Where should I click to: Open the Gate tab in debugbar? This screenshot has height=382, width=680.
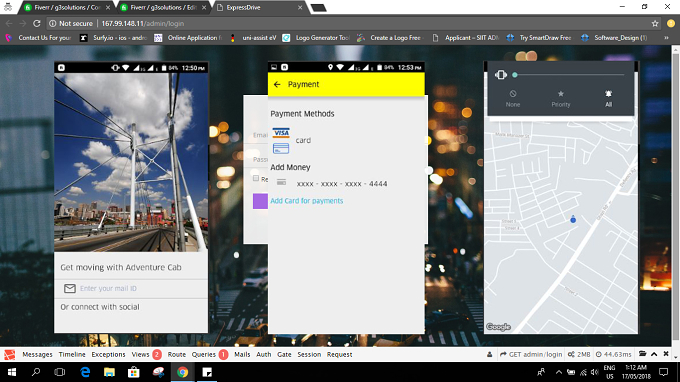(284, 355)
